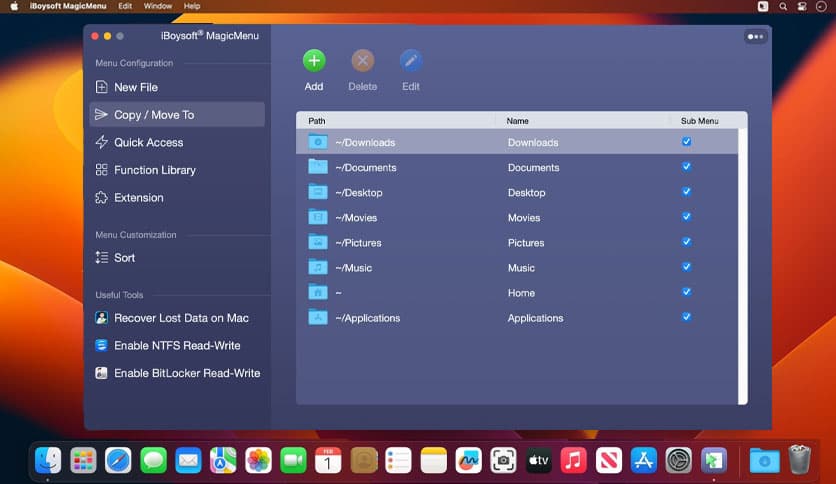Open Music app from the Dock
The width and height of the screenshot is (836, 484).
[574, 460]
